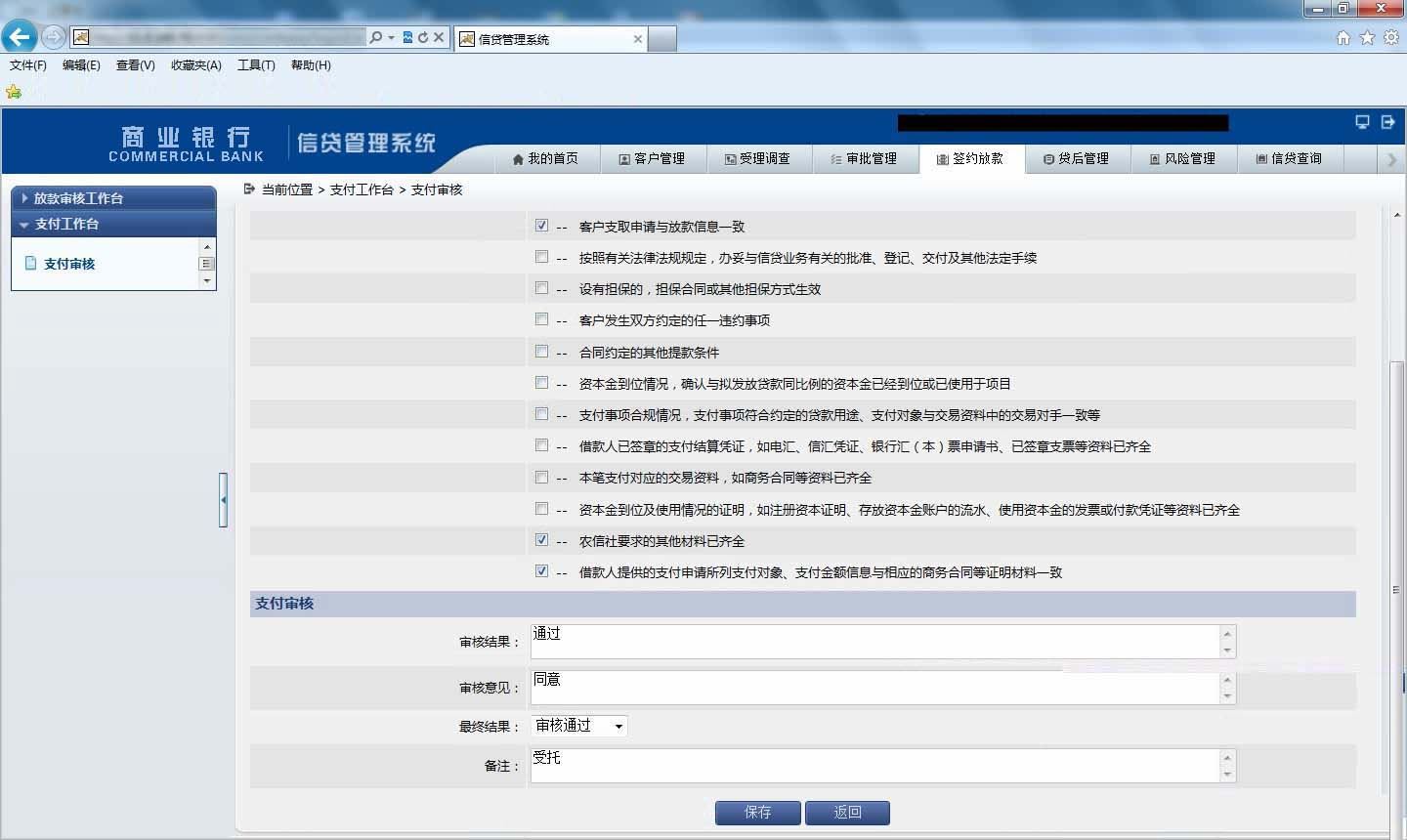Click the 保存 button
This screenshot has height=840, width=1407.
[758, 813]
